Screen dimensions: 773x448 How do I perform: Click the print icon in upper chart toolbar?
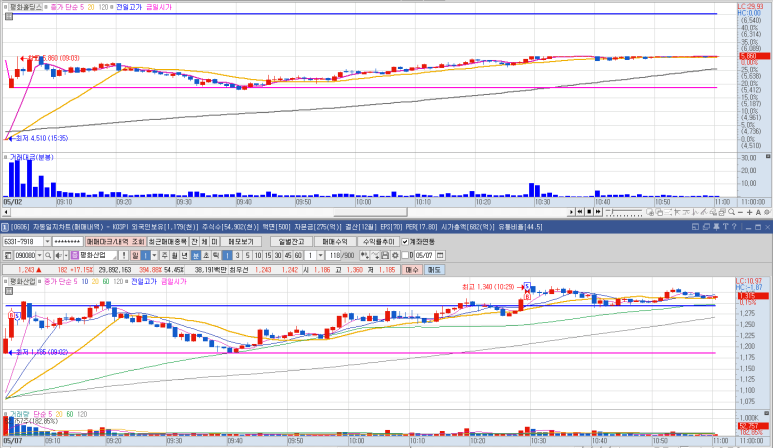[722, 212]
